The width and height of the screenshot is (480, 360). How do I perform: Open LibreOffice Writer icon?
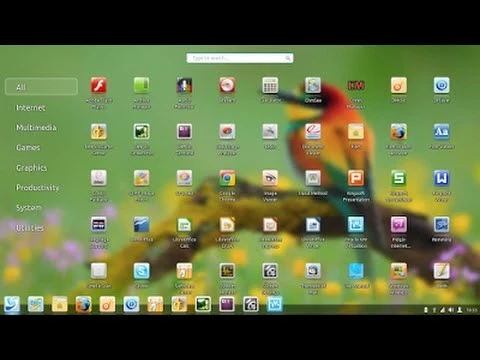tap(313, 225)
